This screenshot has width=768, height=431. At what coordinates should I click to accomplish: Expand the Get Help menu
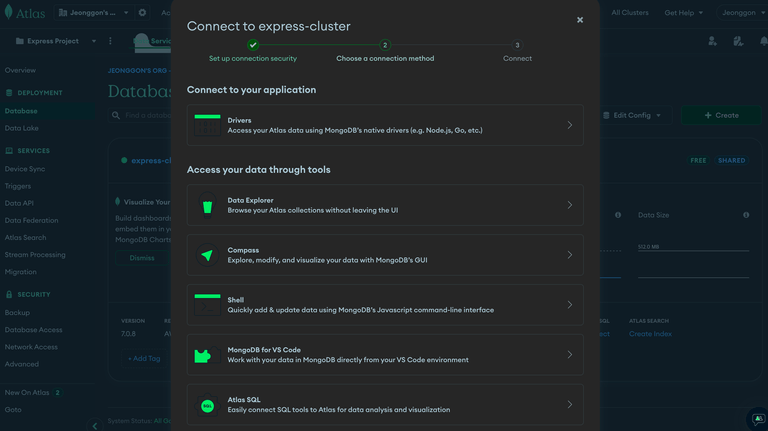683,13
